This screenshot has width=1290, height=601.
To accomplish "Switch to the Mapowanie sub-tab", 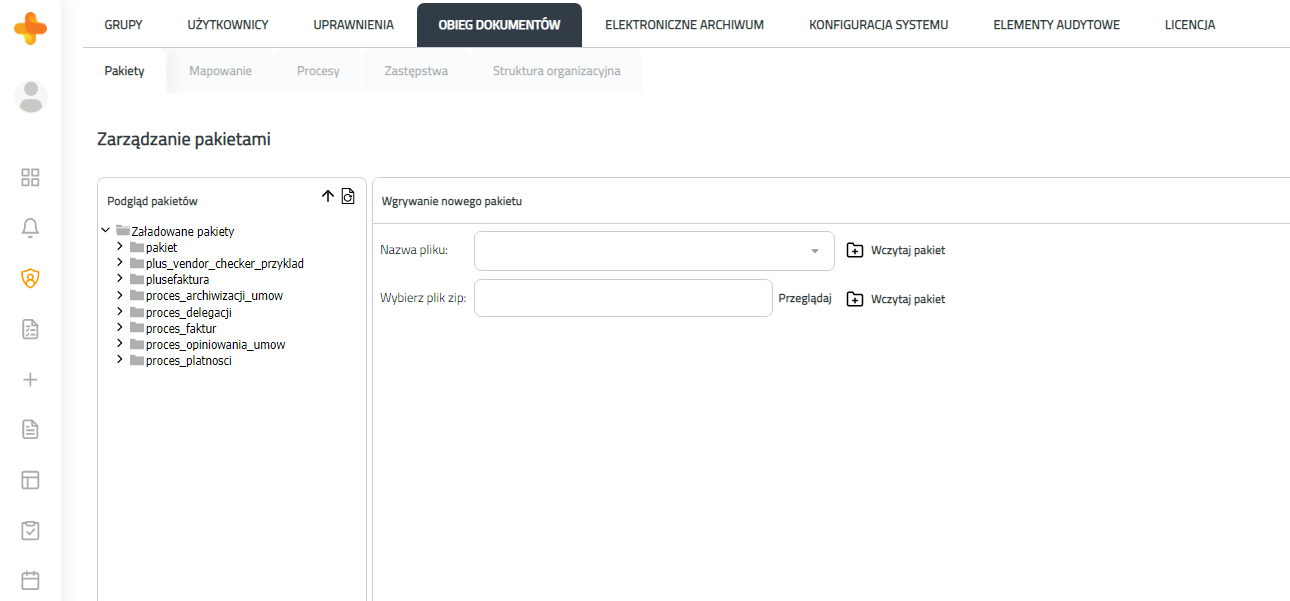I will pos(220,71).
